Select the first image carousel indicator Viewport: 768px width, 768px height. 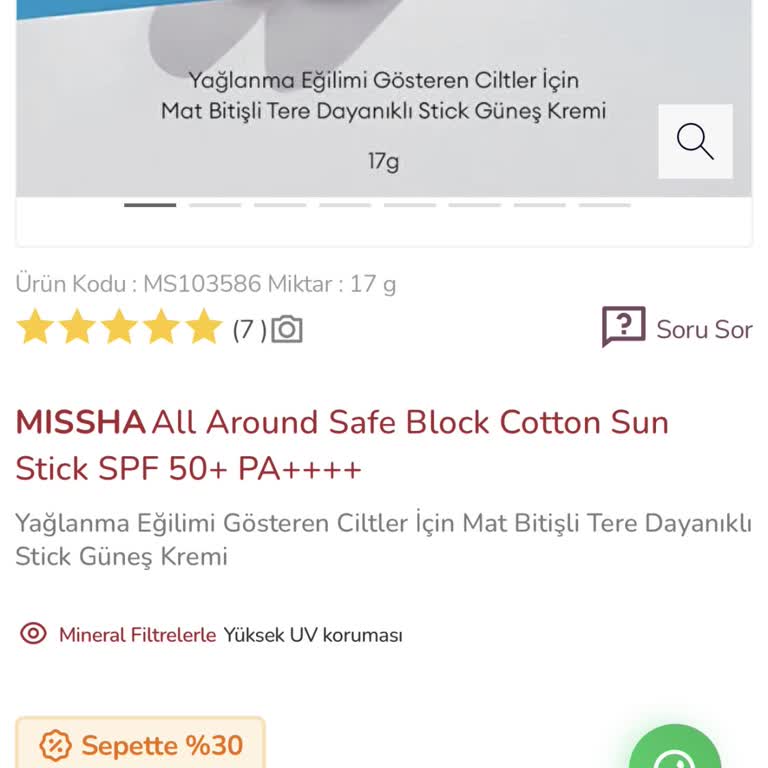point(150,205)
